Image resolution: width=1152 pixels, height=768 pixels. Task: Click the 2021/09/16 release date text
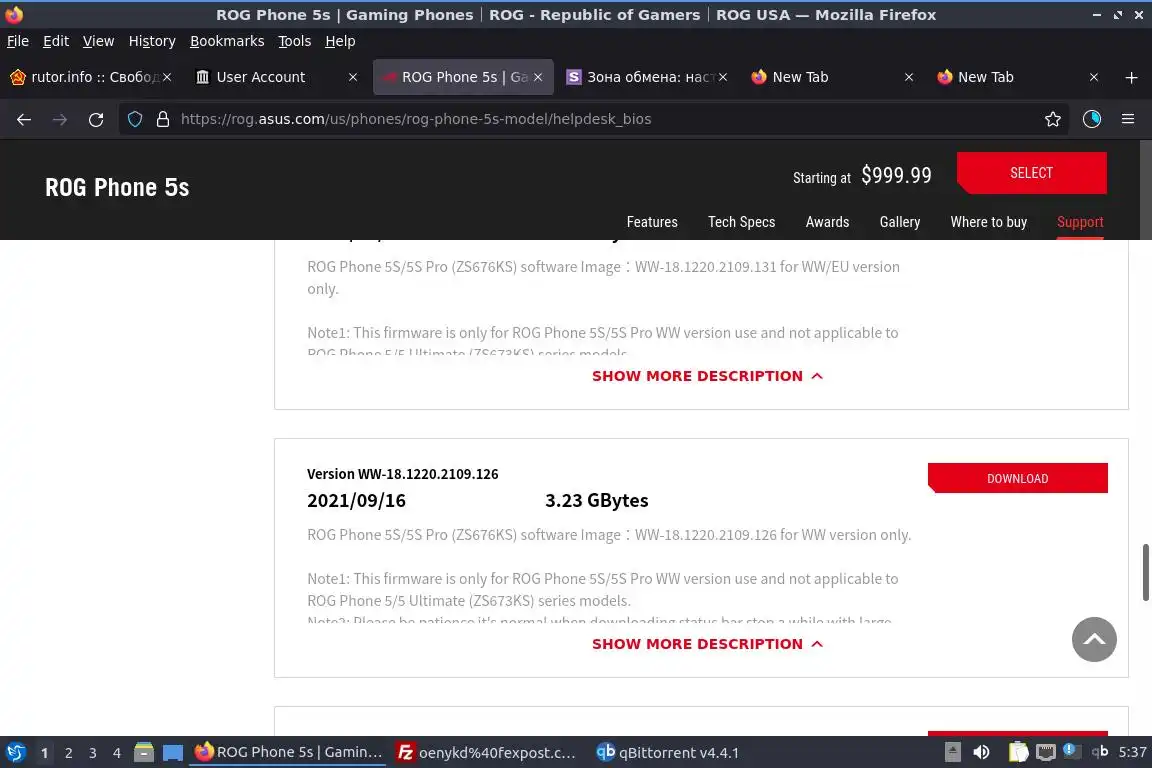(x=356, y=500)
